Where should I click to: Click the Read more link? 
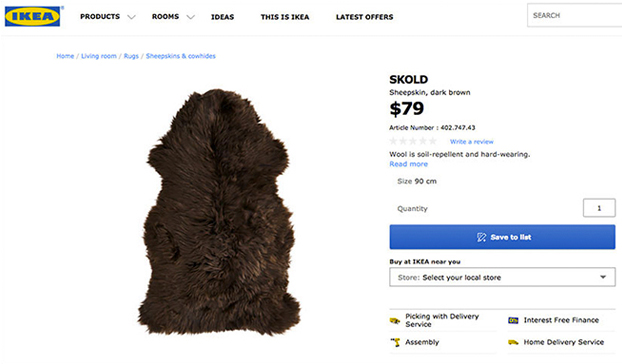[x=409, y=164]
